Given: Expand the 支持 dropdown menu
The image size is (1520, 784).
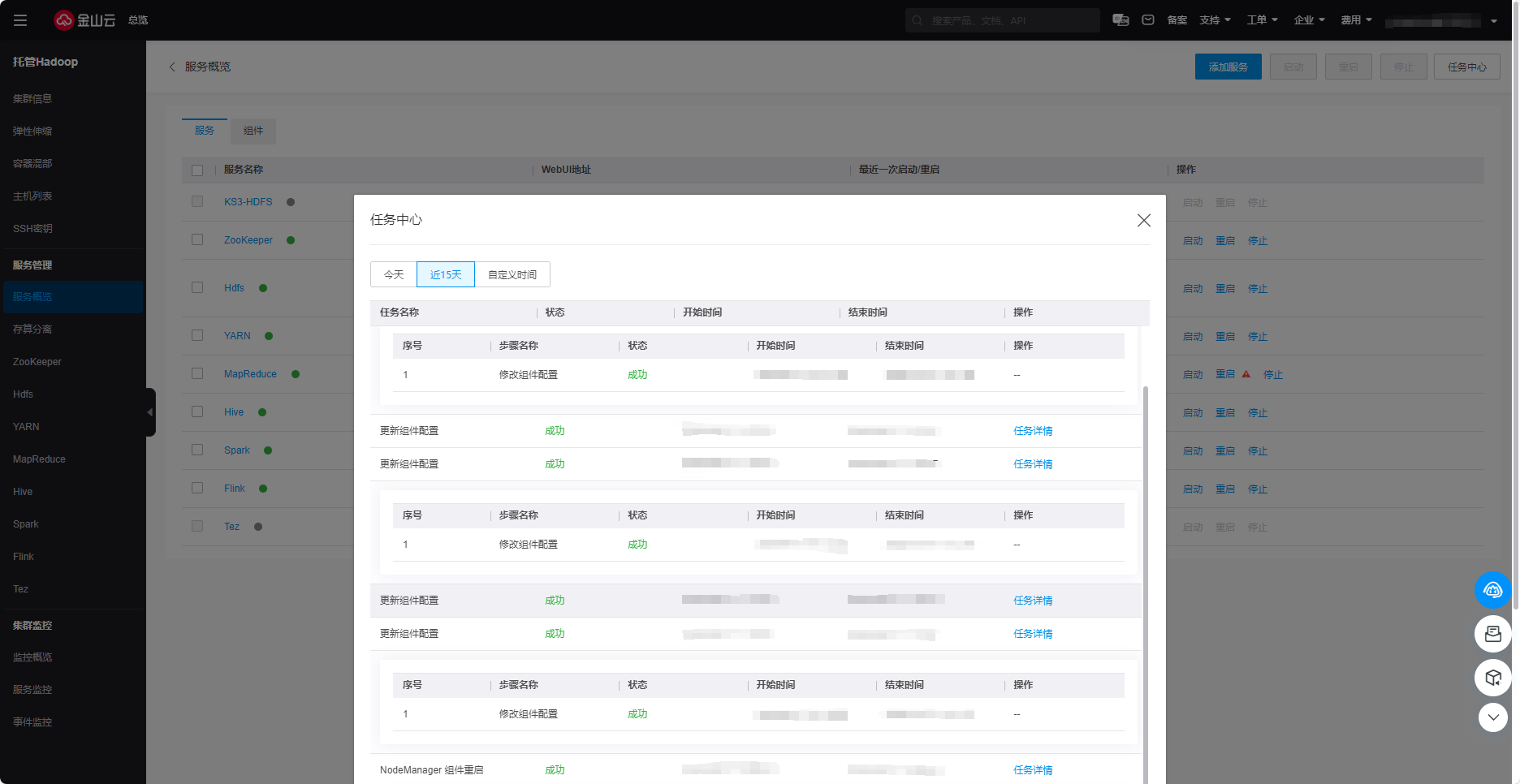Looking at the screenshot, I should [1215, 20].
